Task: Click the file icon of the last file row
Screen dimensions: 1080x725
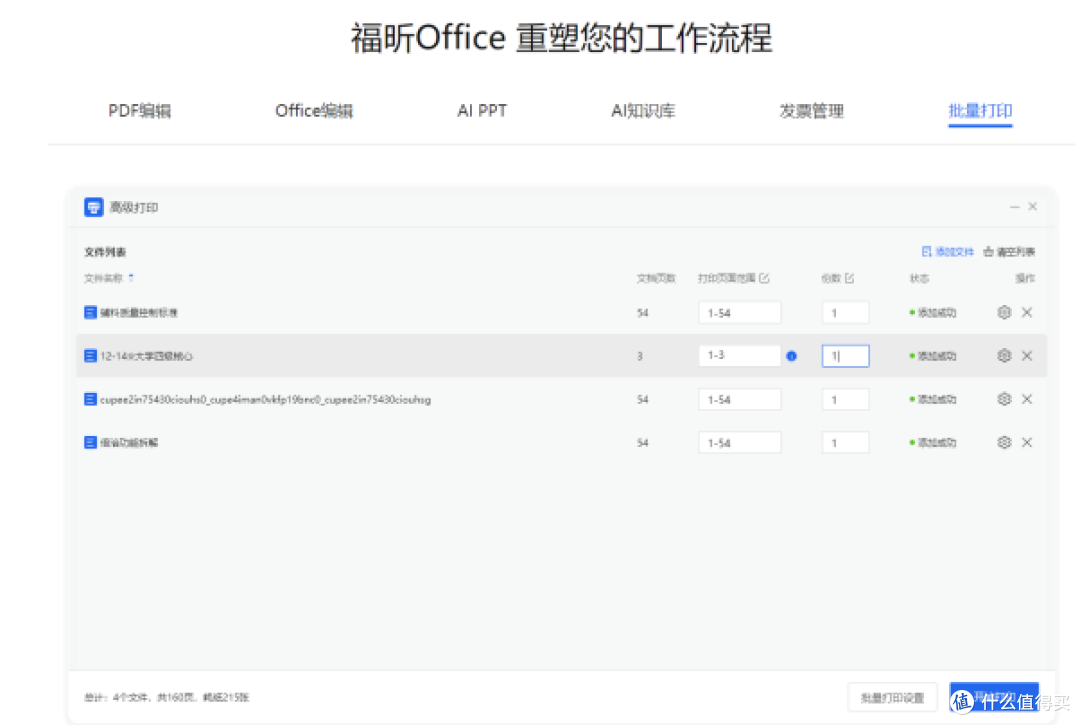Action: pyautogui.click(x=90, y=443)
